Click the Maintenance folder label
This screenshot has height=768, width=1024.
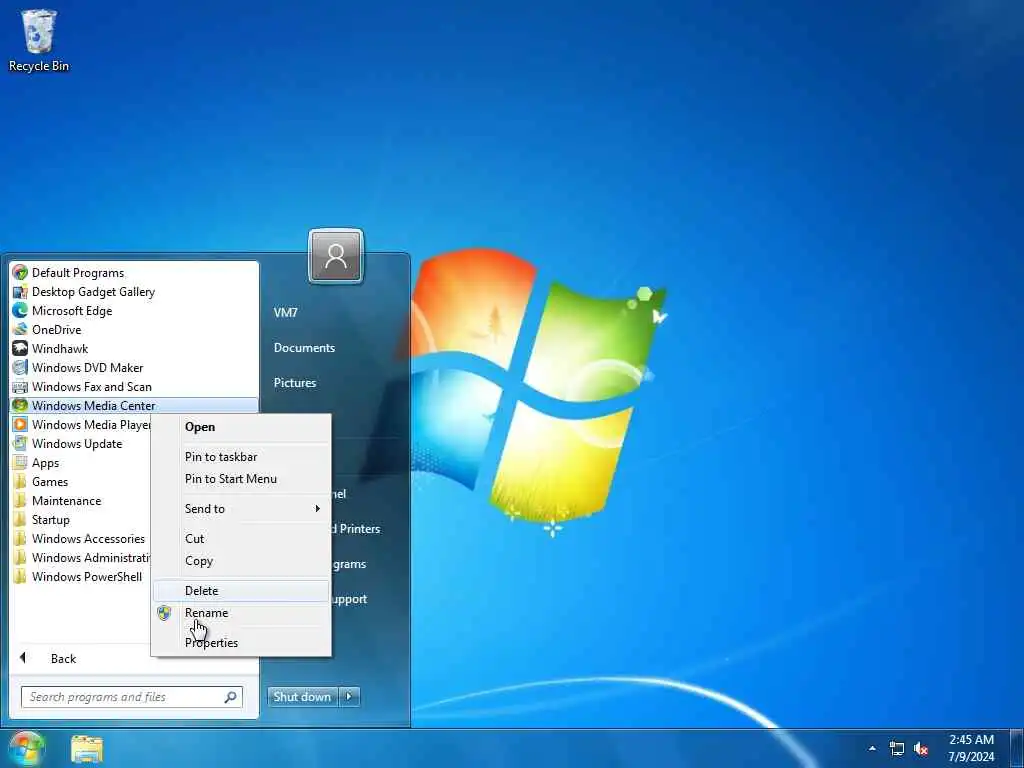pyautogui.click(x=67, y=500)
